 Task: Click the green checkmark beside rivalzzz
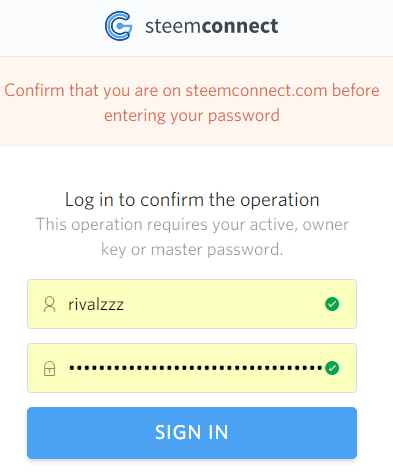coord(332,304)
